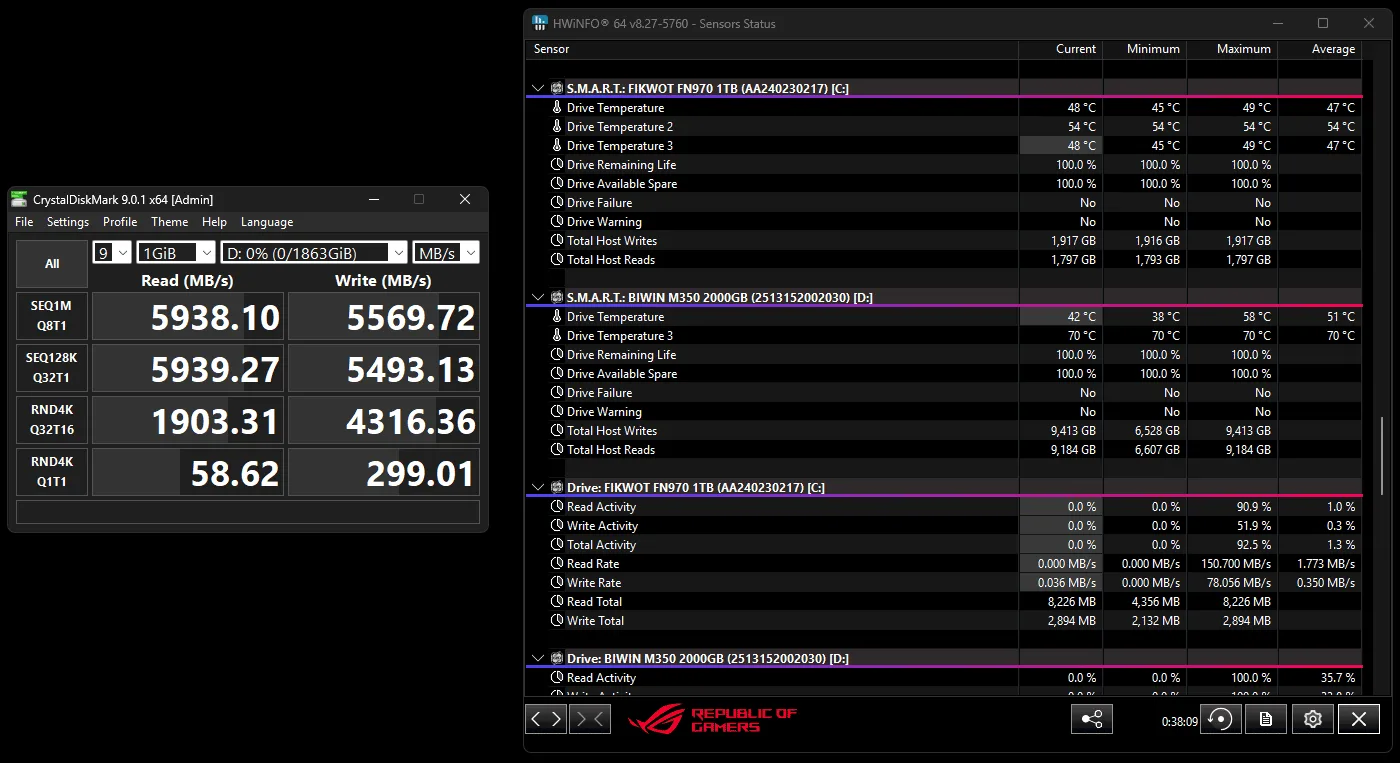Click the BIWIN Drive Temperature 3 thermometer icon
1400x763 pixels.
click(557, 336)
